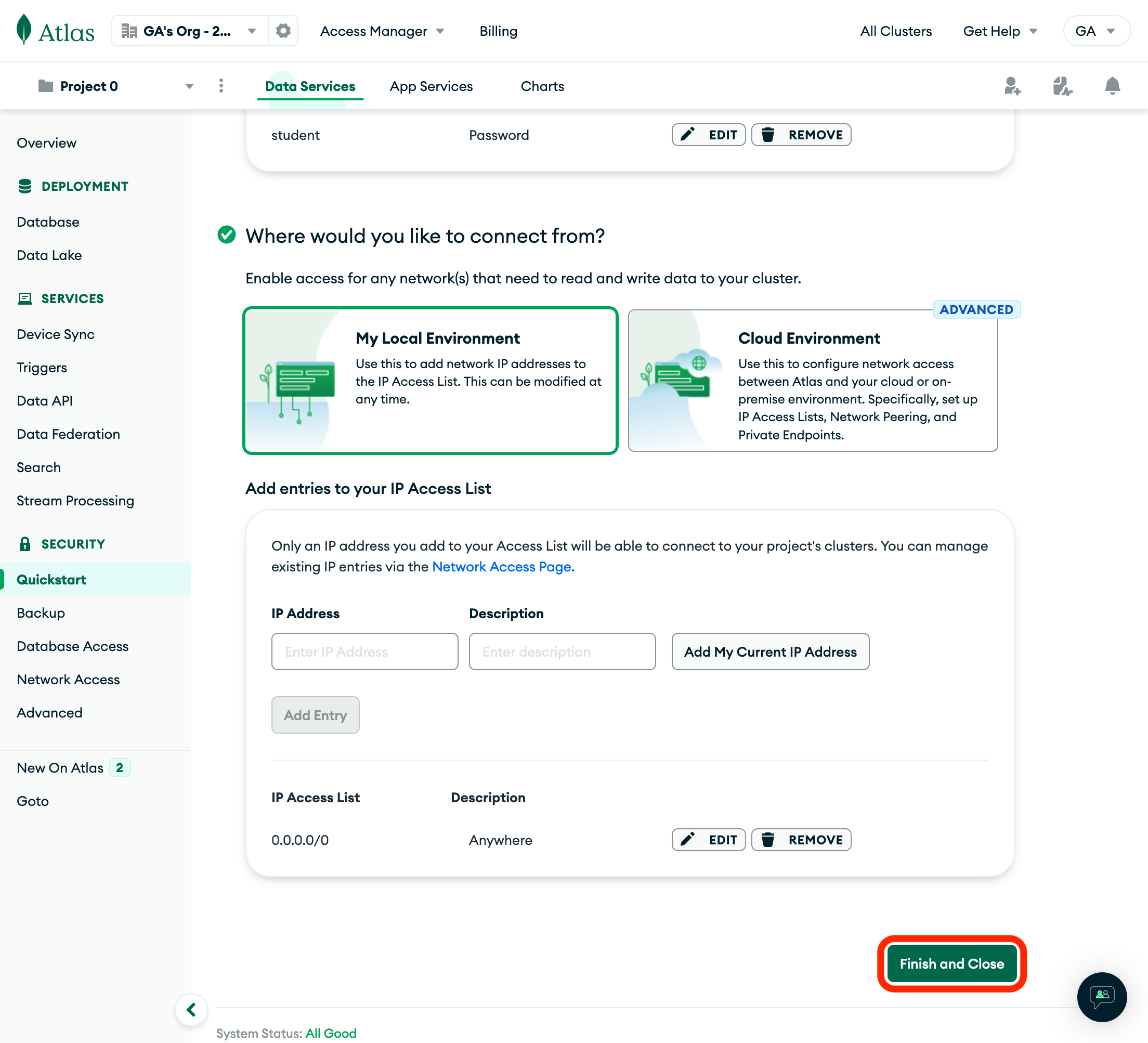
Task: Edit the student database user
Action: tap(708, 135)
